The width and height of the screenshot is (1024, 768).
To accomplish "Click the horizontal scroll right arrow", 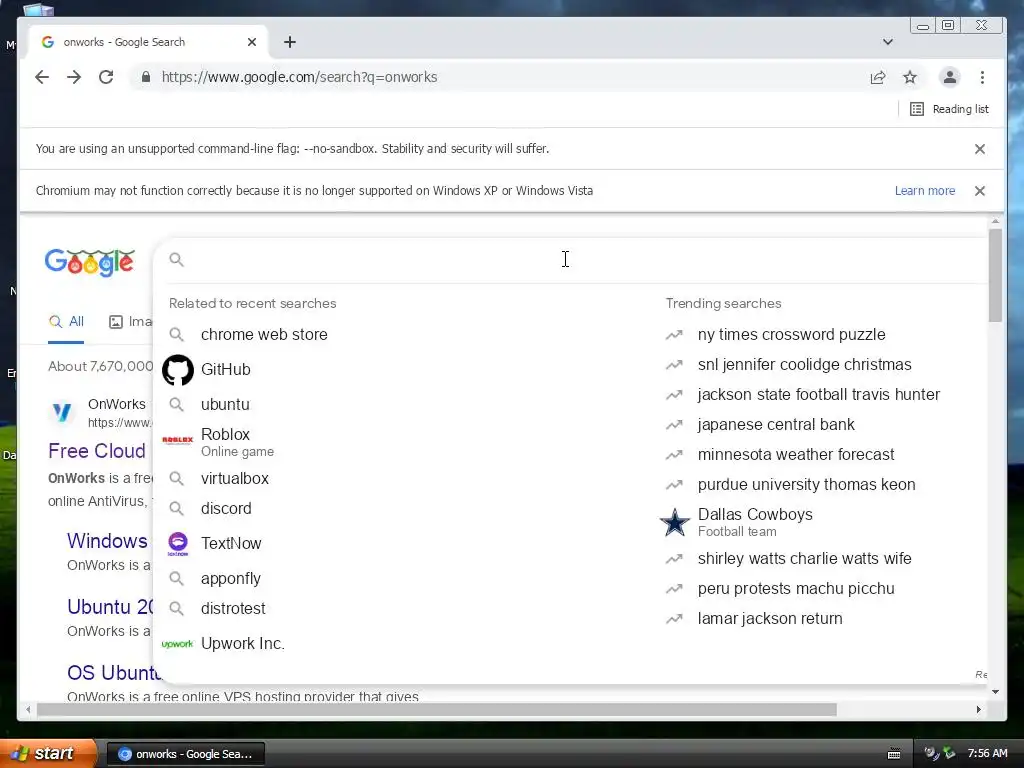I will [978, 709].
